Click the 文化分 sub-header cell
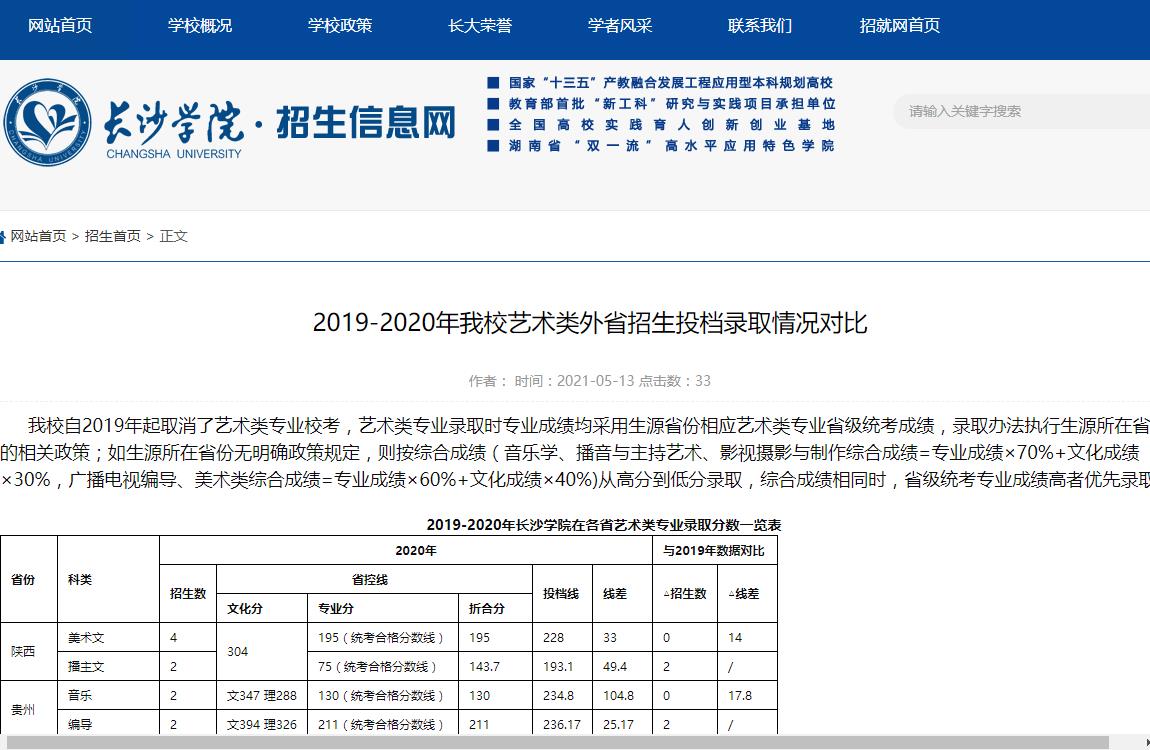The height and width of the screenshot is (750, 1150). 262,609
